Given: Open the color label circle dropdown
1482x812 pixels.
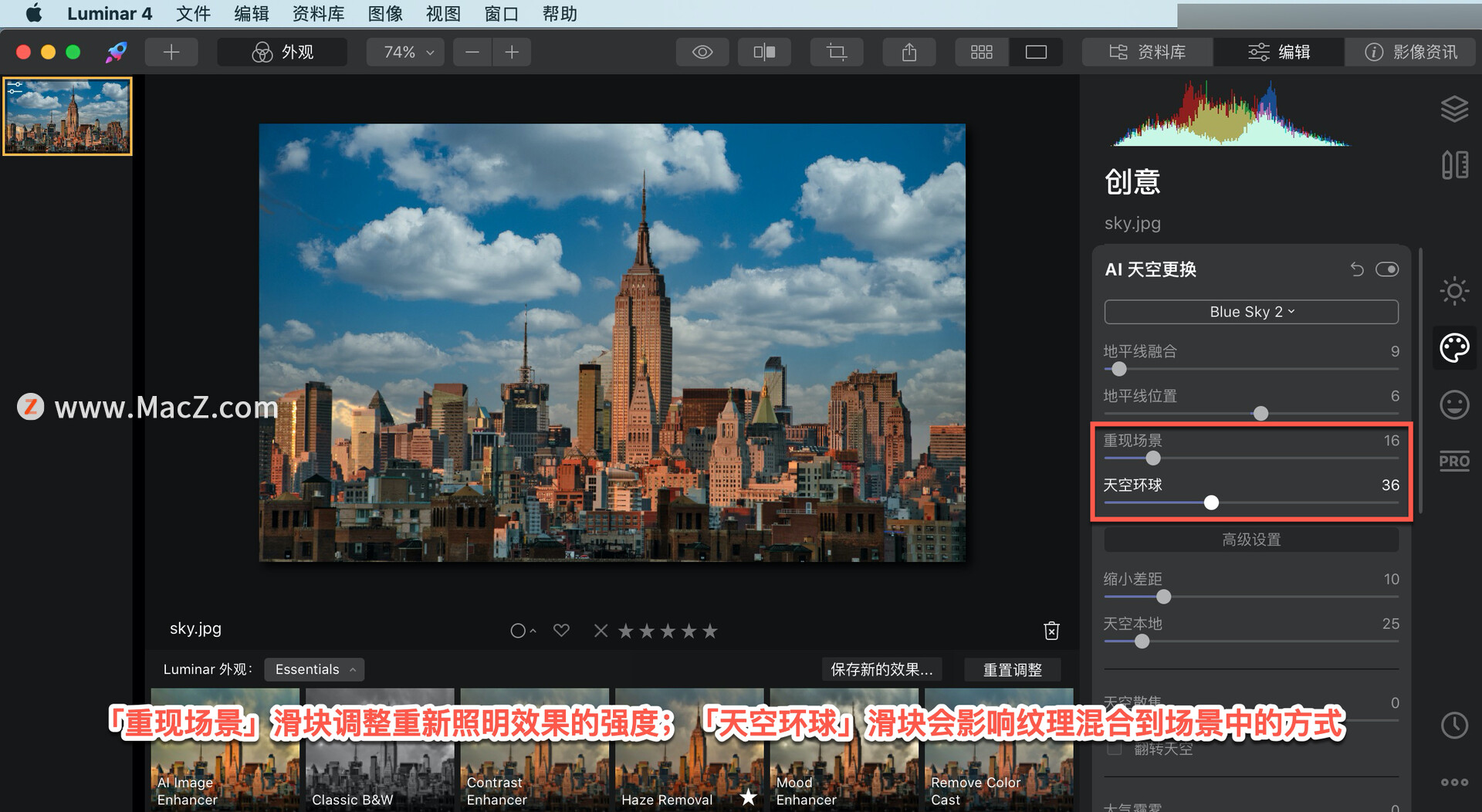Looking at the screenshot, I should [x=523, y=631].
